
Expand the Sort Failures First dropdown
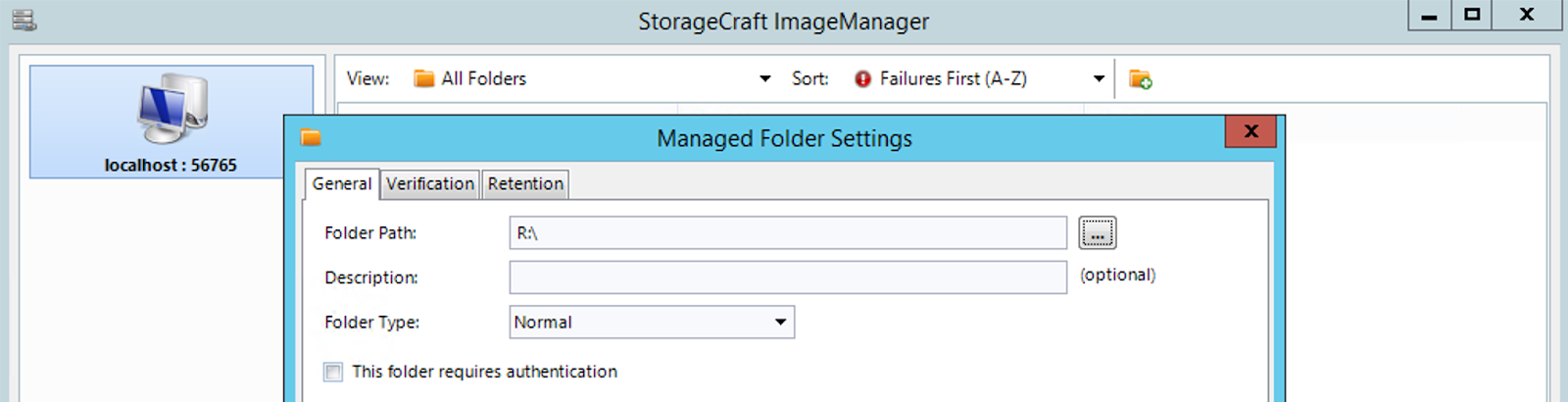click(1099, 78)
